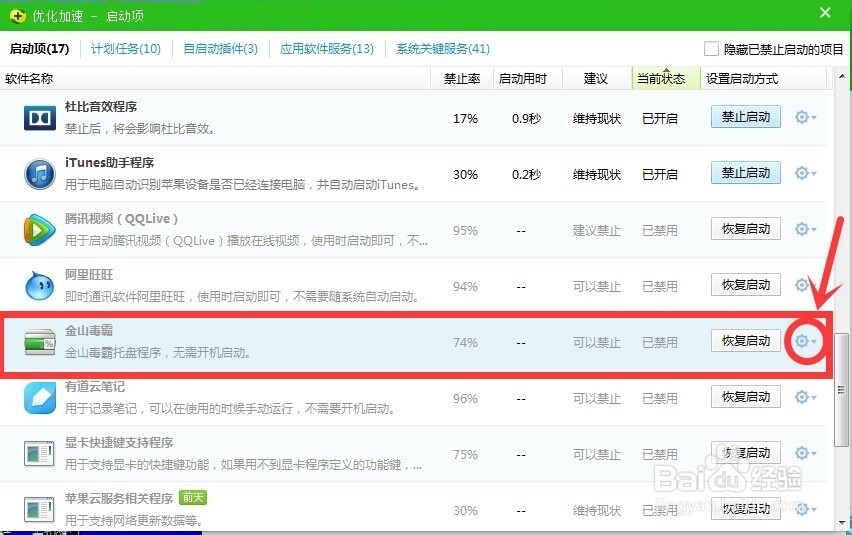Click the Tencent Video QQLive icon
Image resolution: width=852 pixels, height=535 pixels.
pyautogui.click(x=40, y=230)
